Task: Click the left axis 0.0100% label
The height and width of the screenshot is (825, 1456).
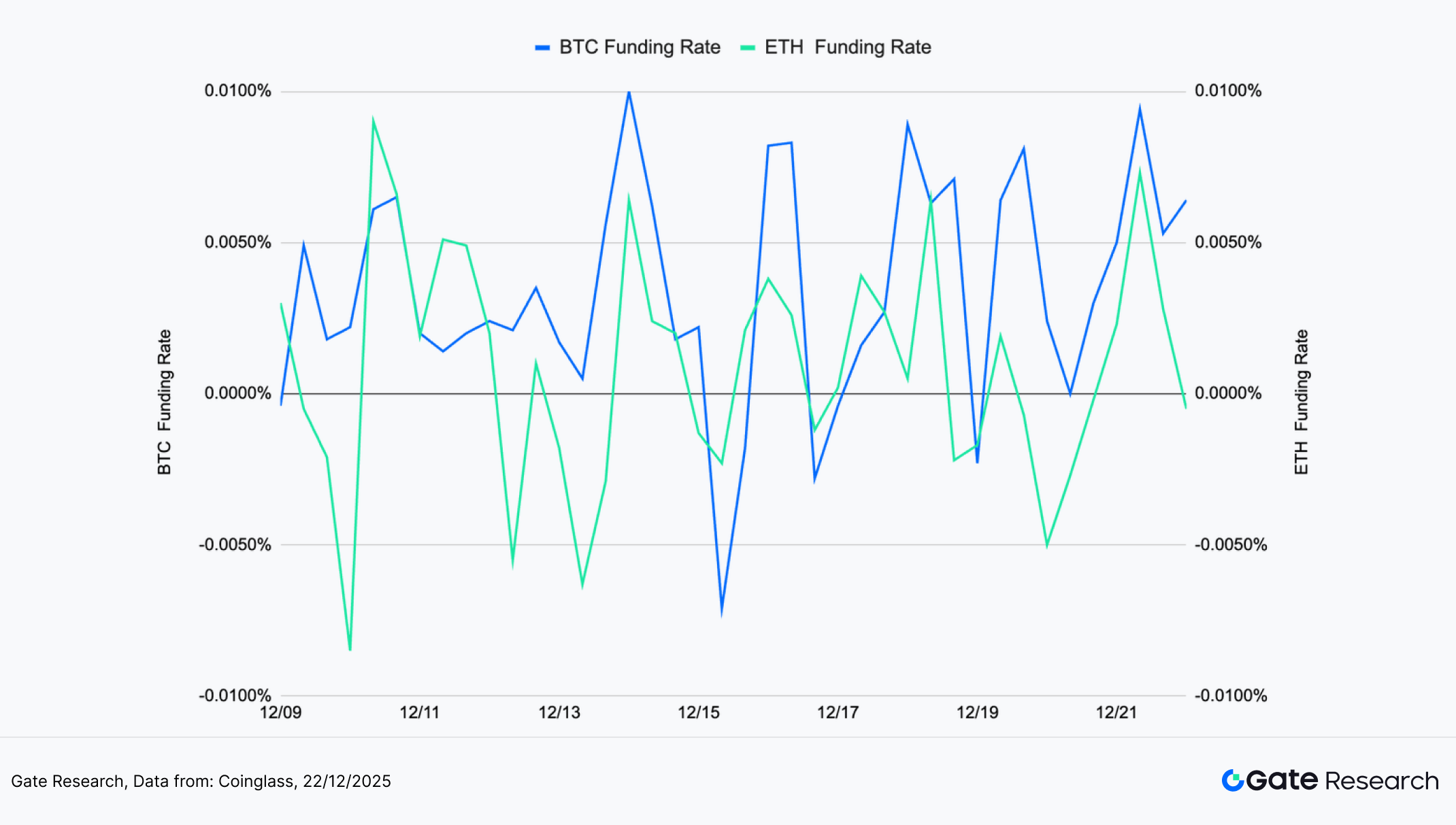Action: [237, 91]
